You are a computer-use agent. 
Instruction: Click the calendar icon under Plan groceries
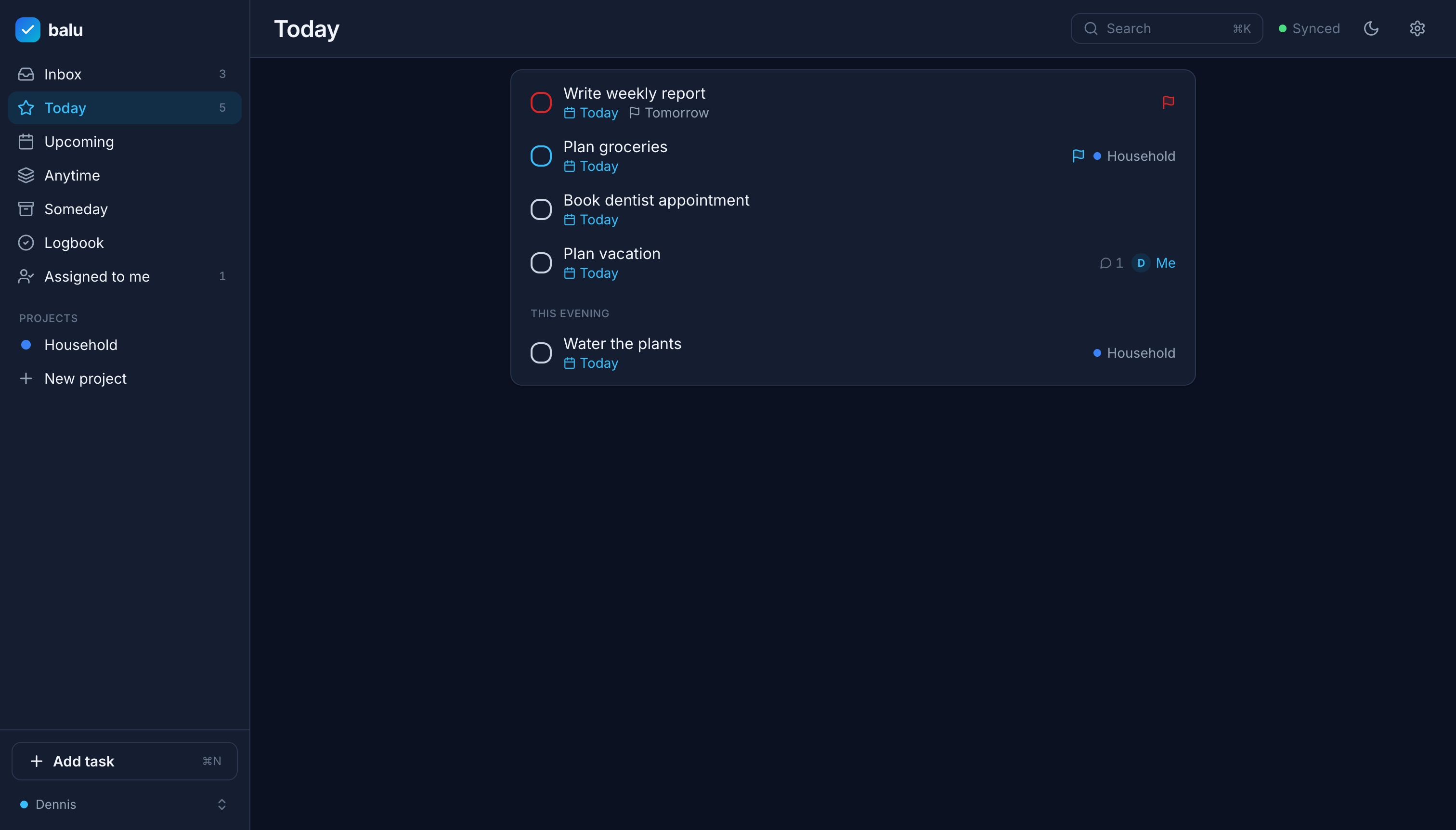pyautogui.click(x=569, y=167)
